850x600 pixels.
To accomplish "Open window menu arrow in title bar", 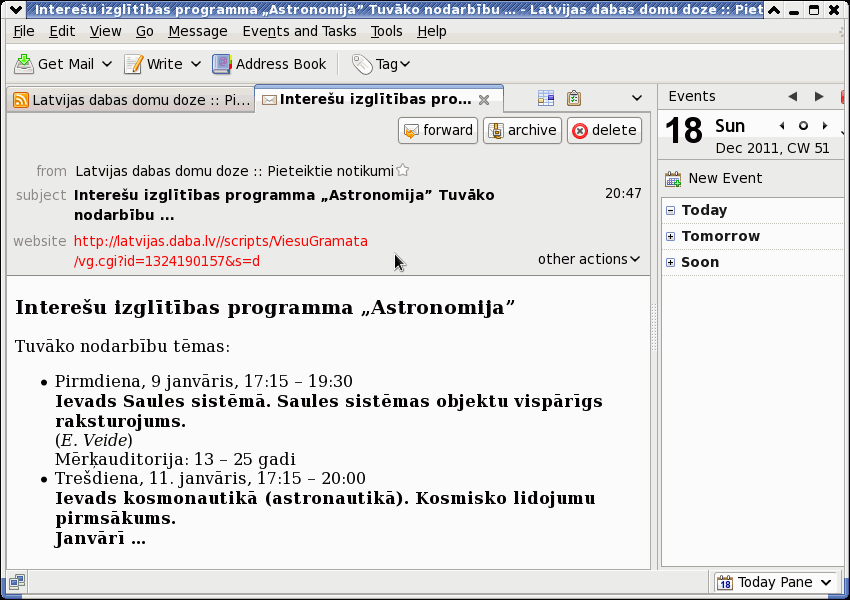I will (x=16, y=9).
